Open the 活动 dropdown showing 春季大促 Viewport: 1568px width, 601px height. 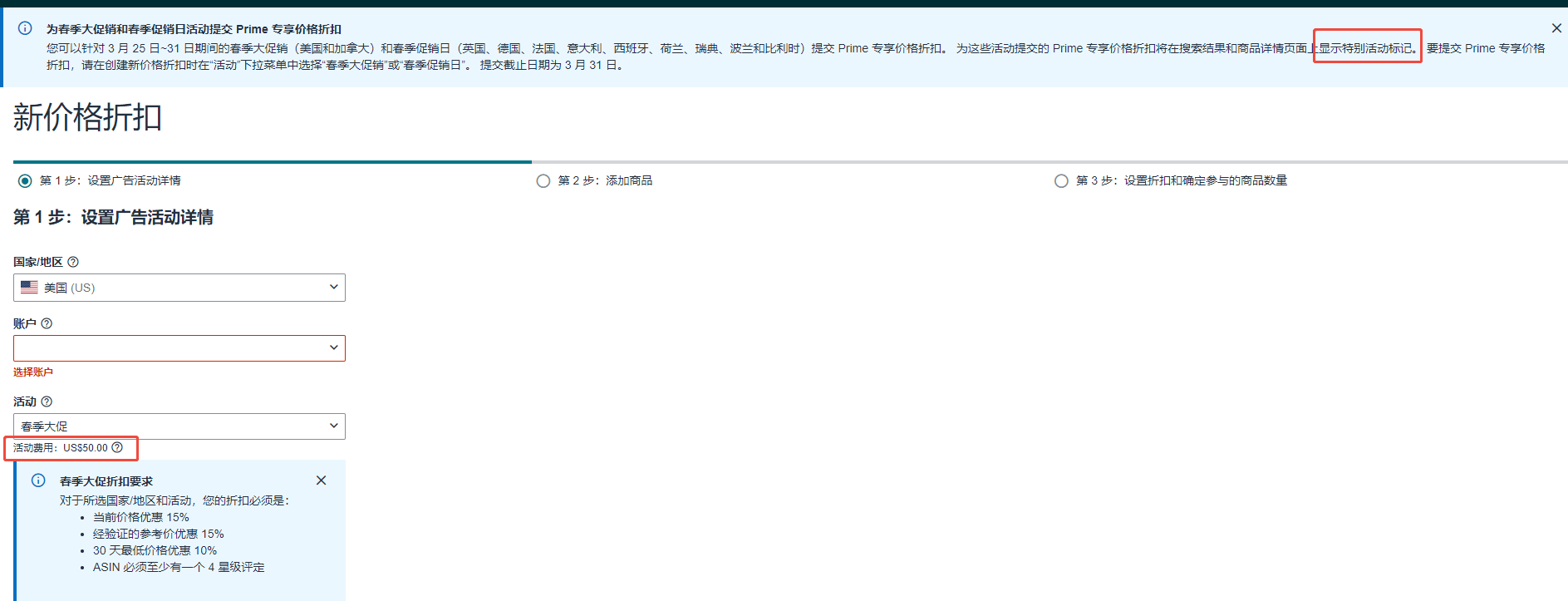tap(179, 426)
